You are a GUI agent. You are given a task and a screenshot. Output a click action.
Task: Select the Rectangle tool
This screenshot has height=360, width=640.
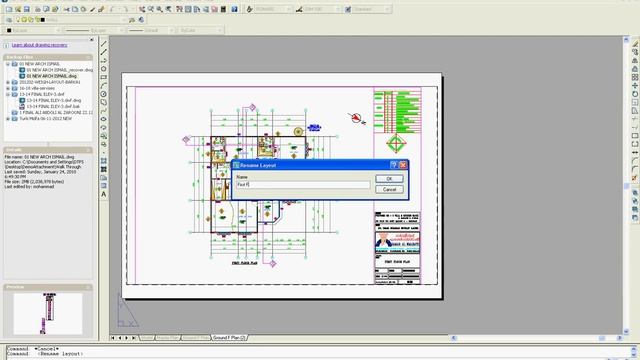(x=104, y=77)
